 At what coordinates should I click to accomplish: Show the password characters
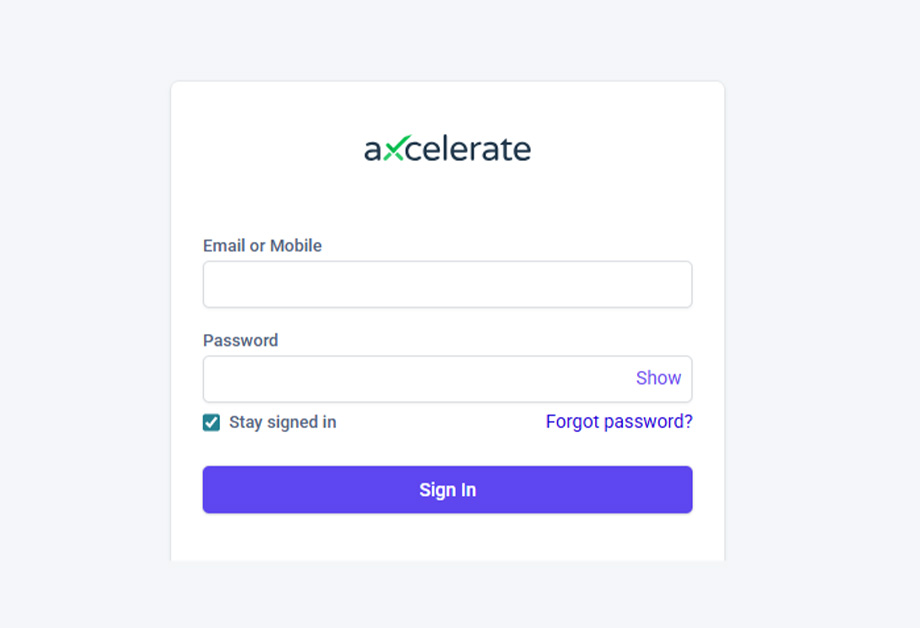[x=658, y=378]
